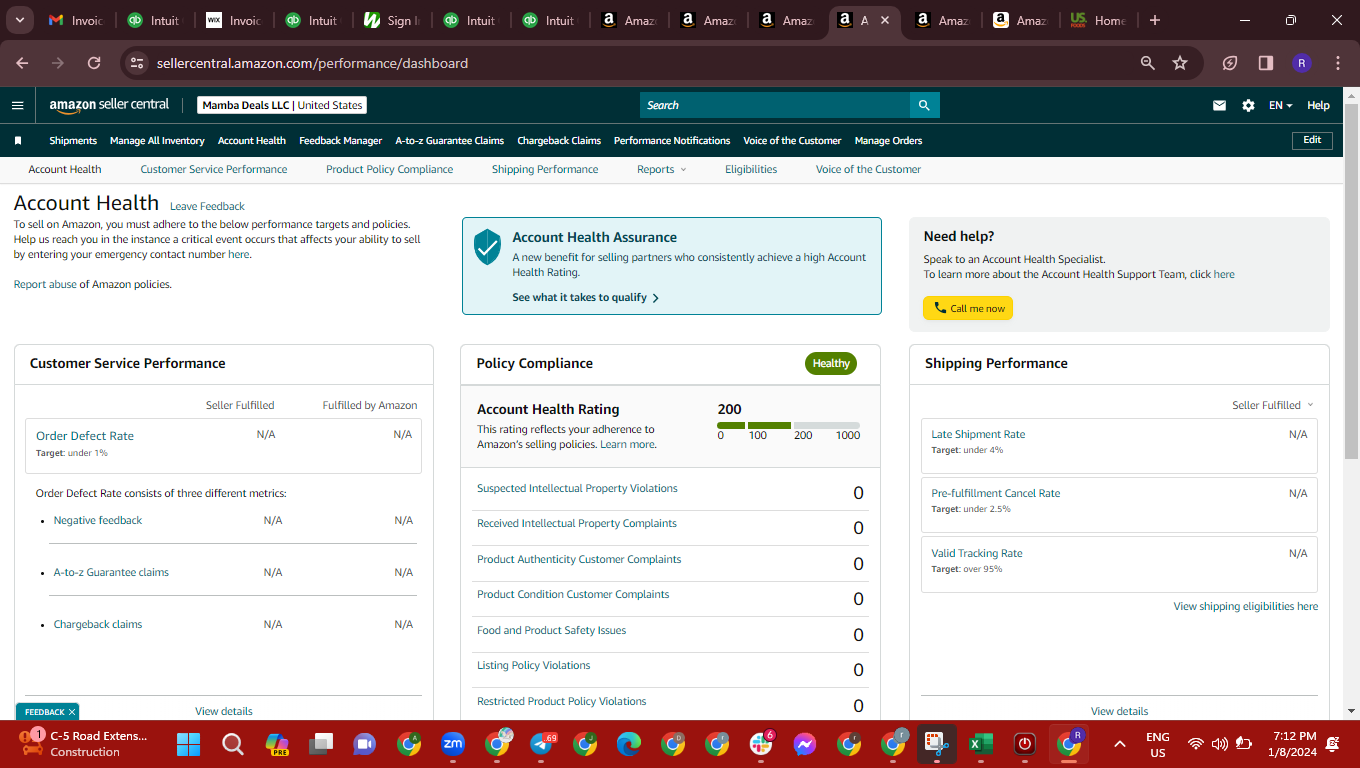Open the Chrome profile avatar R
Viewport: 1360px width, 768px height.
[x=1301, y=63]
